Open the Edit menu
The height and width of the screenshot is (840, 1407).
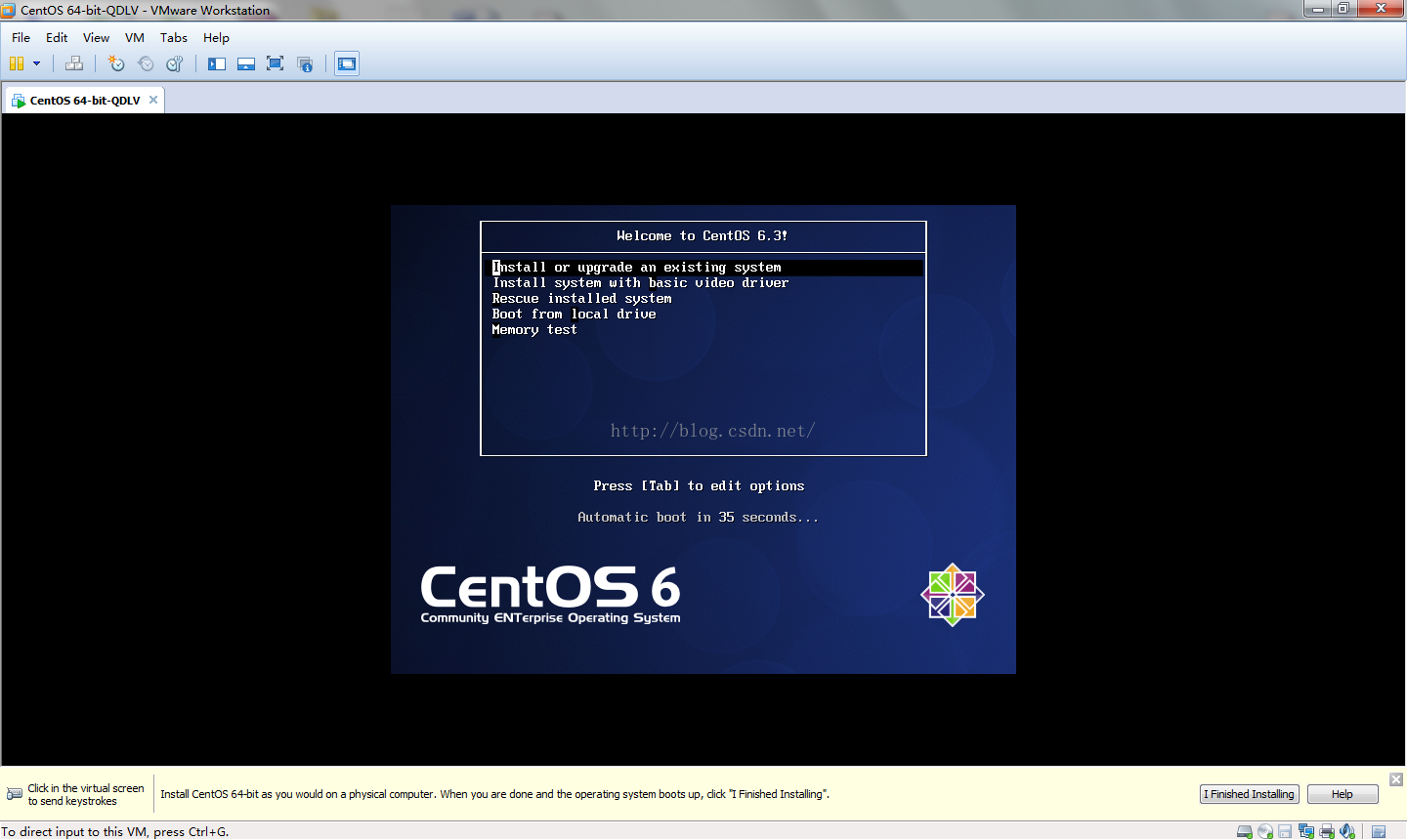tap(57, 37)
